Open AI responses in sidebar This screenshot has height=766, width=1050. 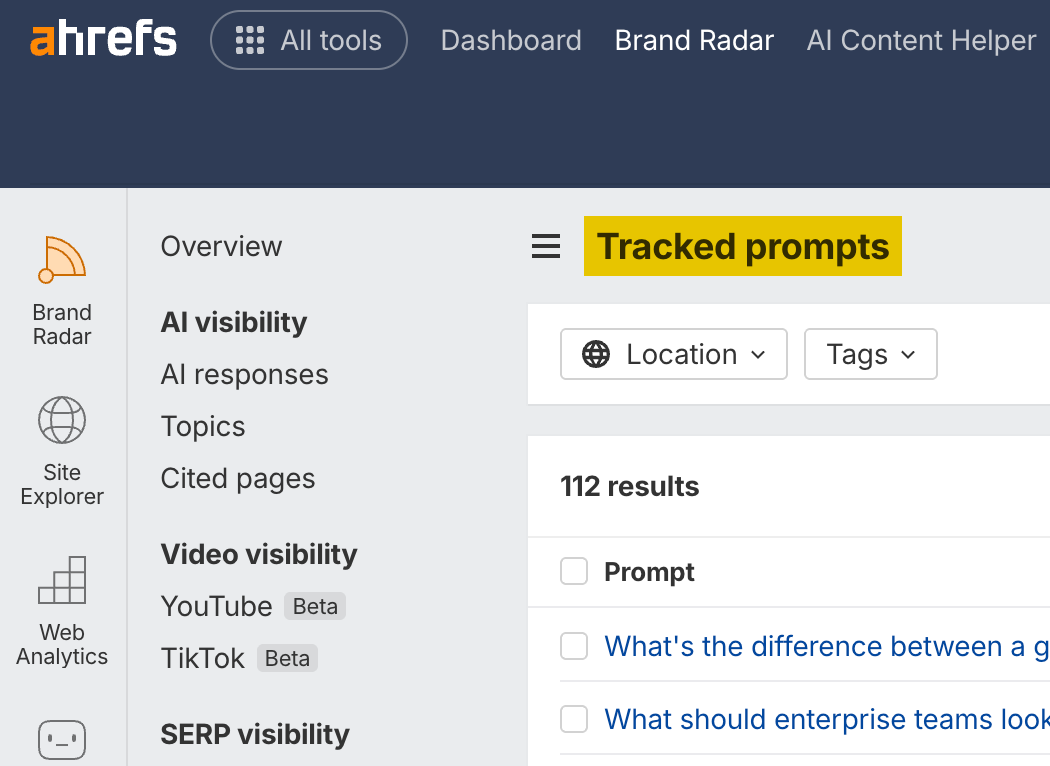244,374
